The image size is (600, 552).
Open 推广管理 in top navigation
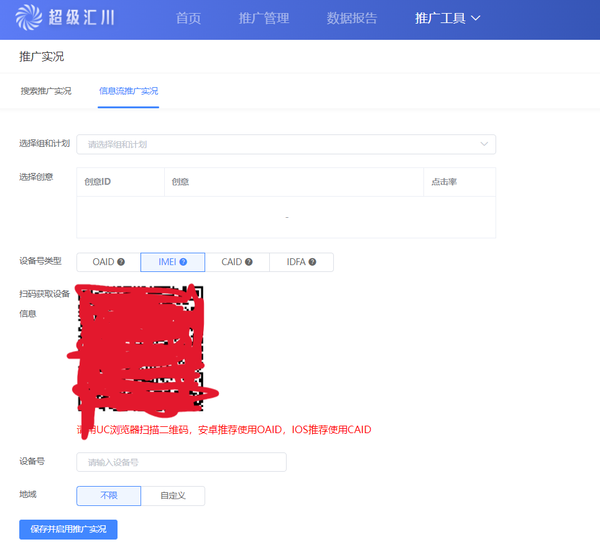click(264, 18)
